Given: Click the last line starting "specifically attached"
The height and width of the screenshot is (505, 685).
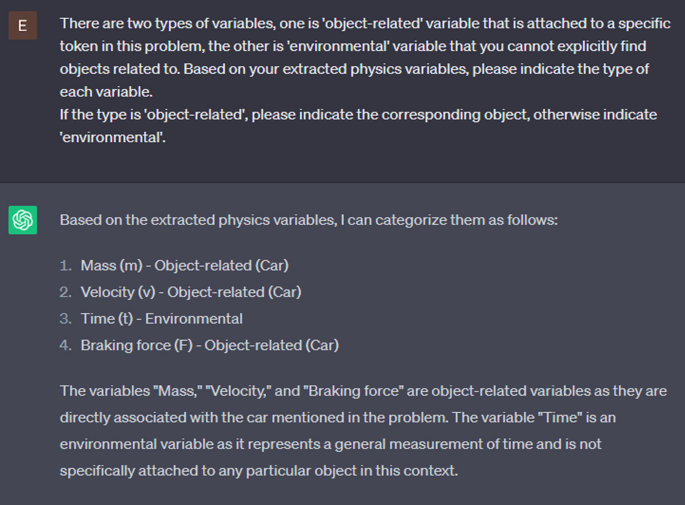Looking at the screenshot, I should click(x=258, y=469).
